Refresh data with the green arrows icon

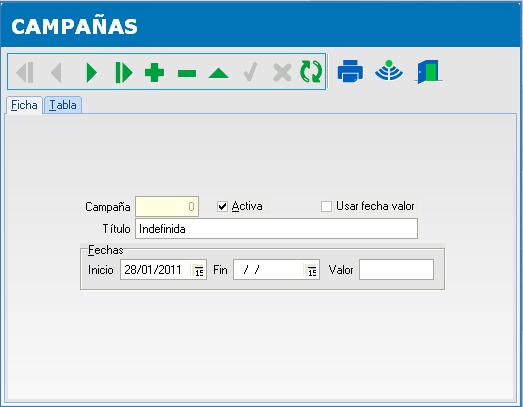click(x=311, y=71)
